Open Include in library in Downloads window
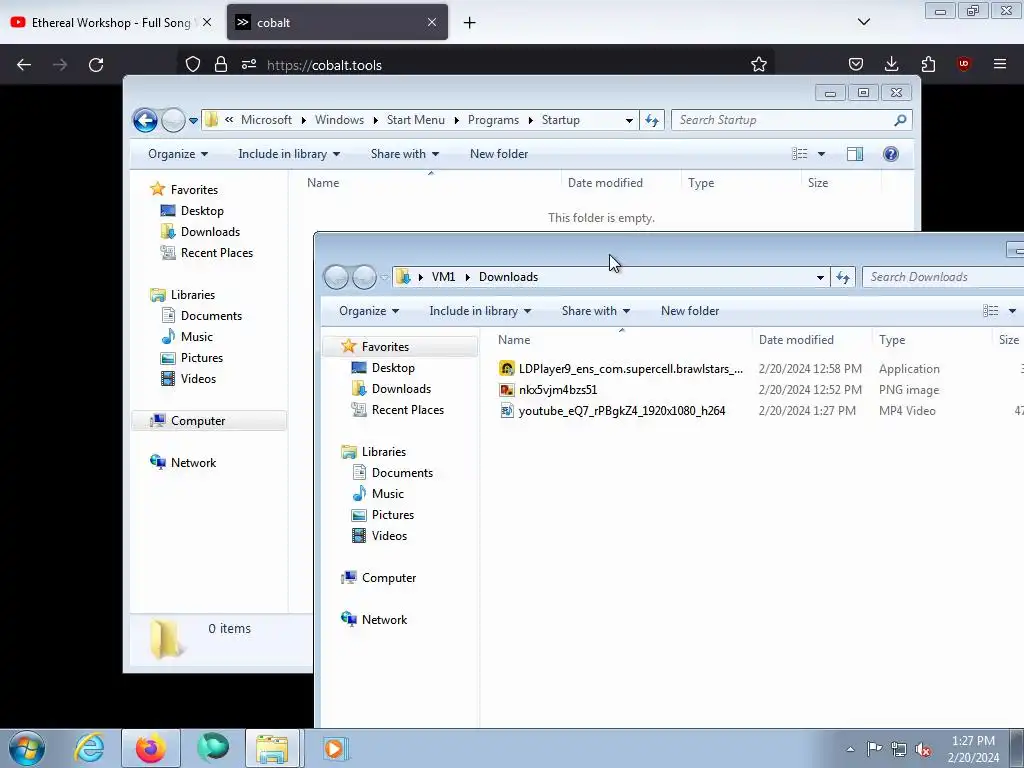1024x768 pixels. click(480, 311)
